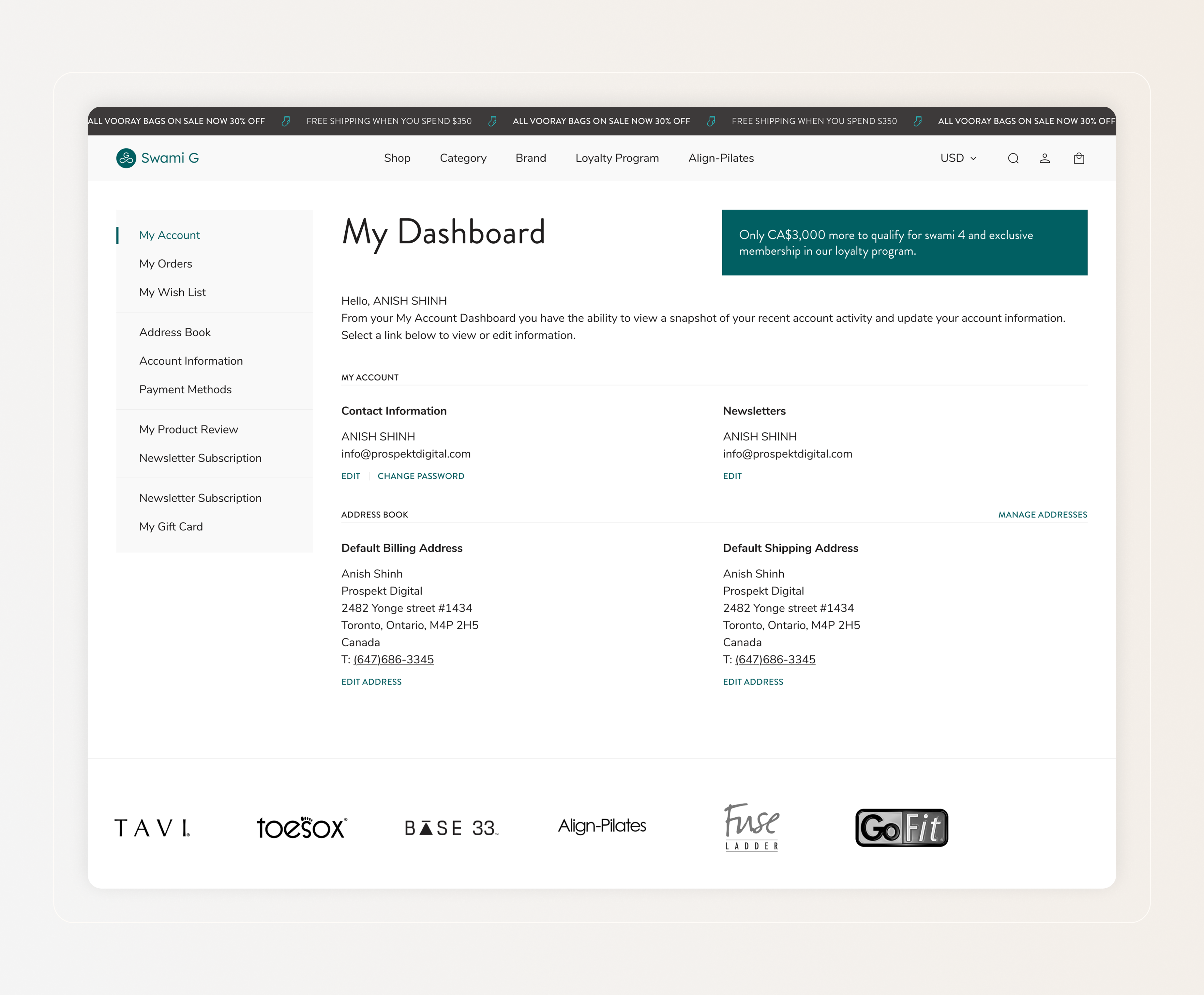Click the Swami G logo
1204x995 pixels.
(x=158, y=158)
